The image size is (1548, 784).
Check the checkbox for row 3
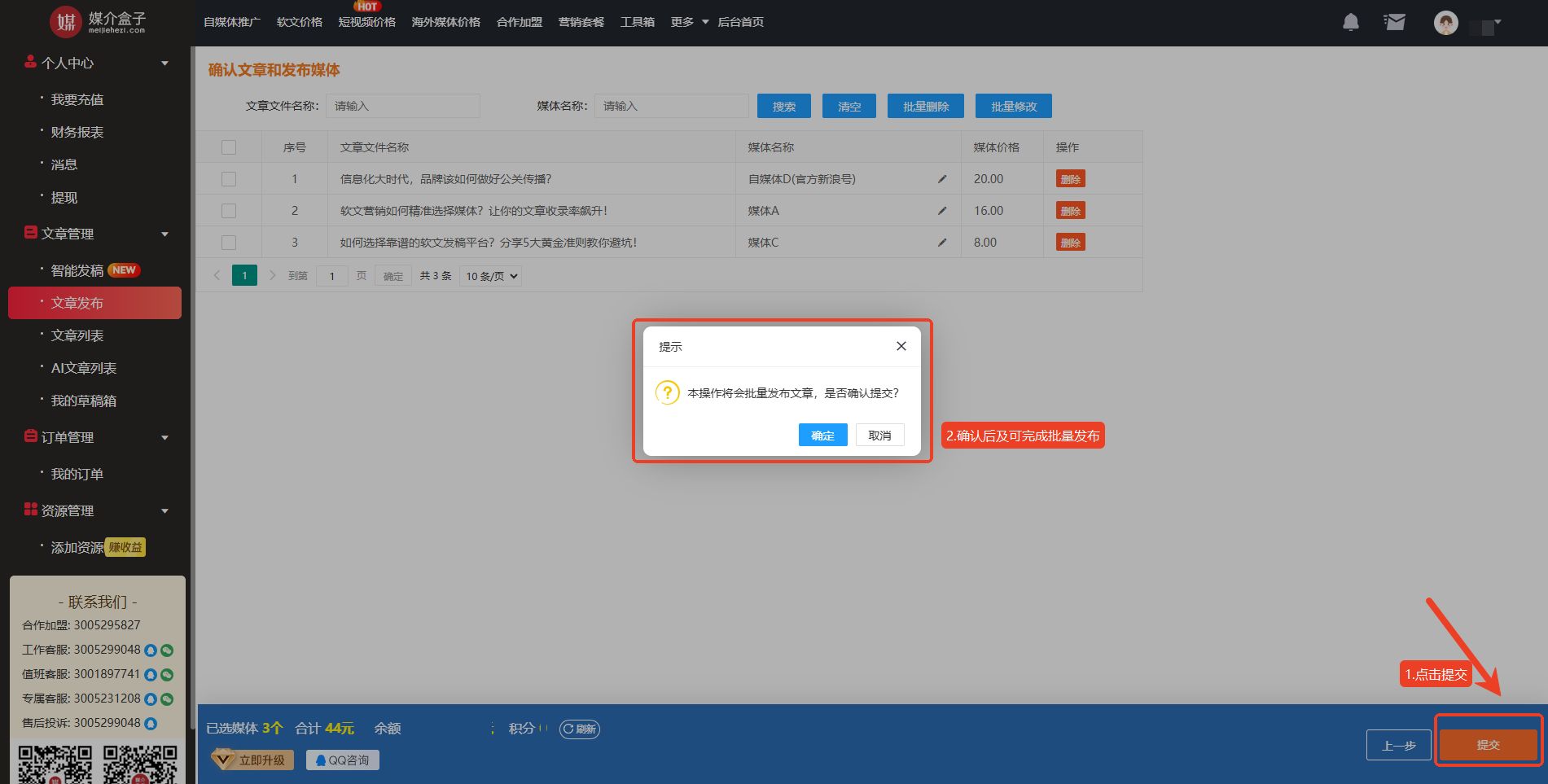coord(229,243)
